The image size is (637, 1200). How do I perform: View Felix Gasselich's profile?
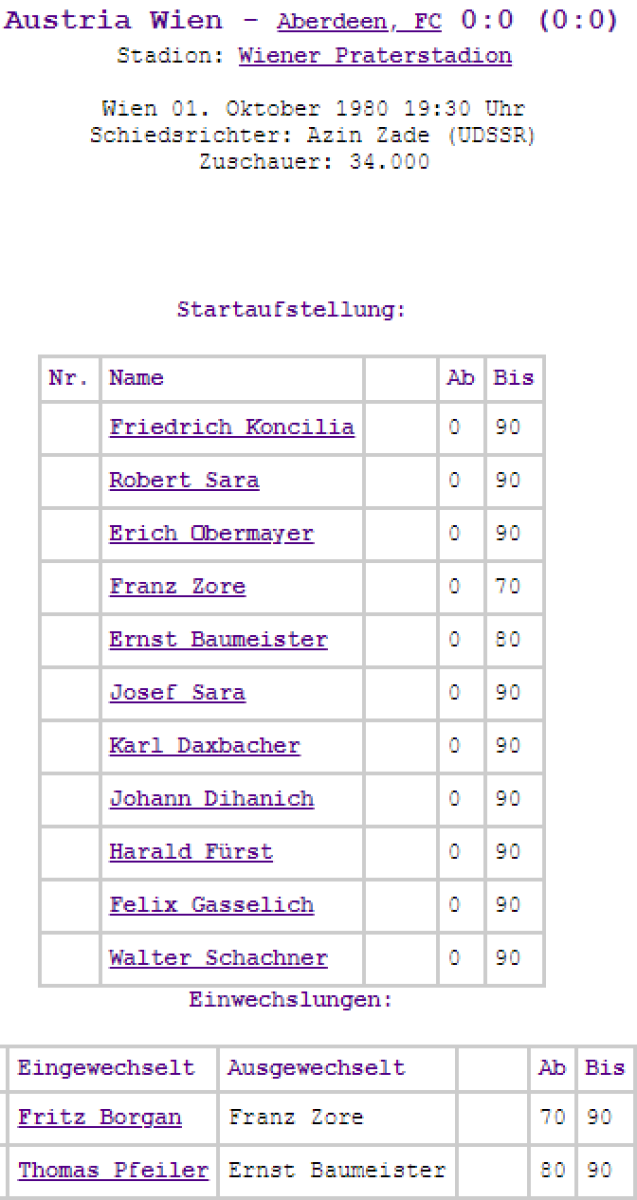pyautogui.click(x=211, y=905)
